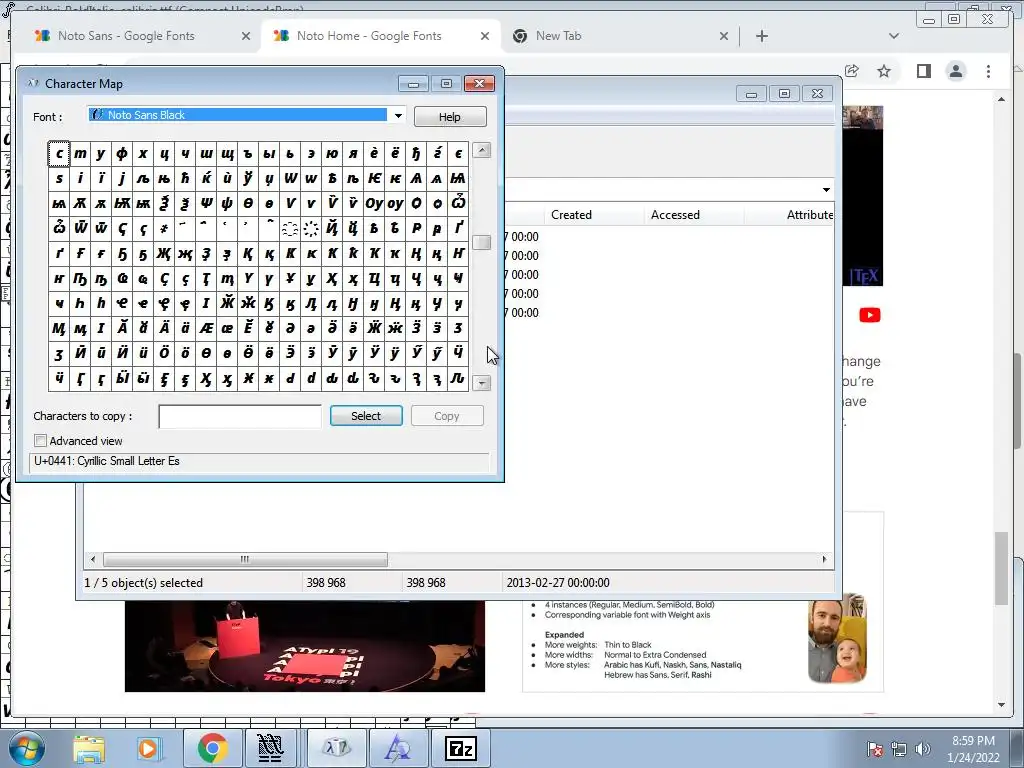The width and height of the screenshot is (1024, 768).
Task: Click the file manager horizontal scroll right arrow
Action: 824,560
